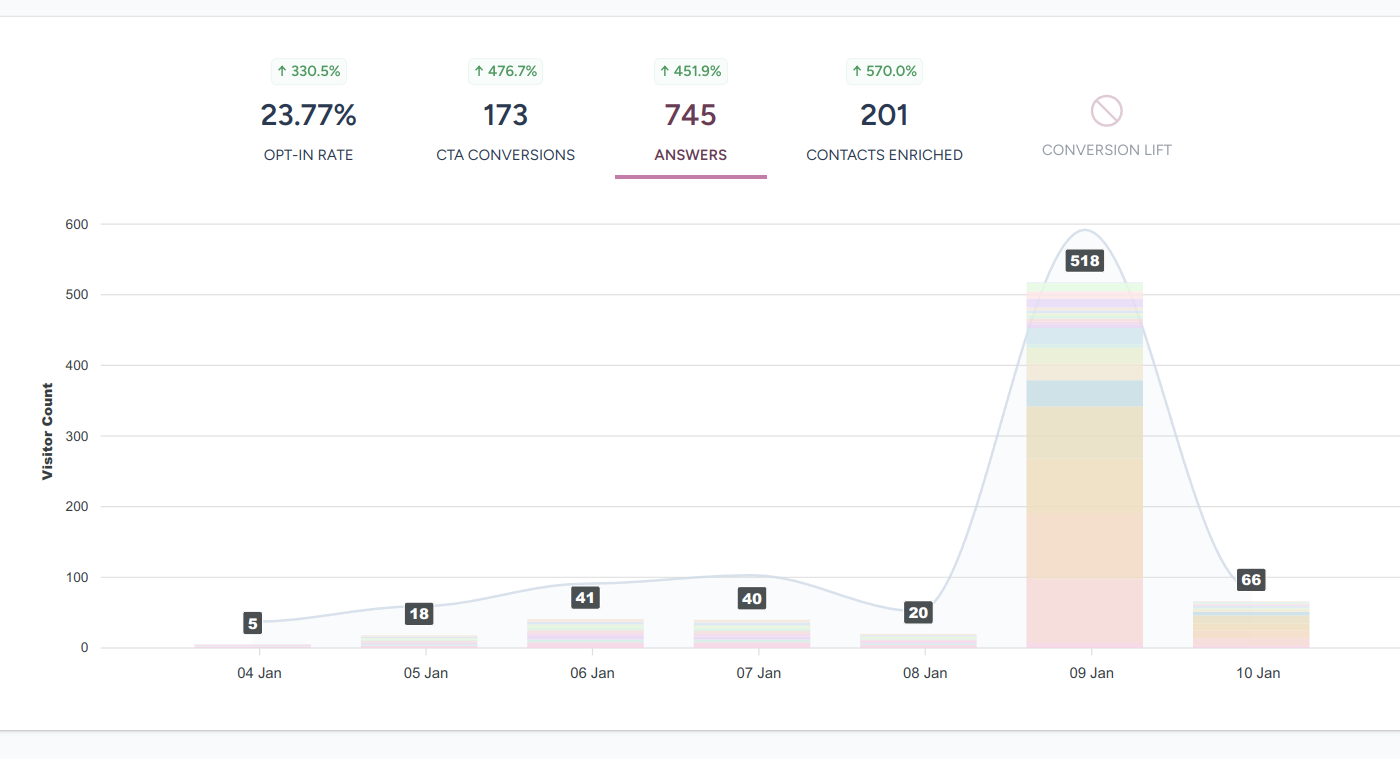Click the blue segment in the 09 Jan bar
This screenshot has width=1400, height=759.
pos(1084,393)
